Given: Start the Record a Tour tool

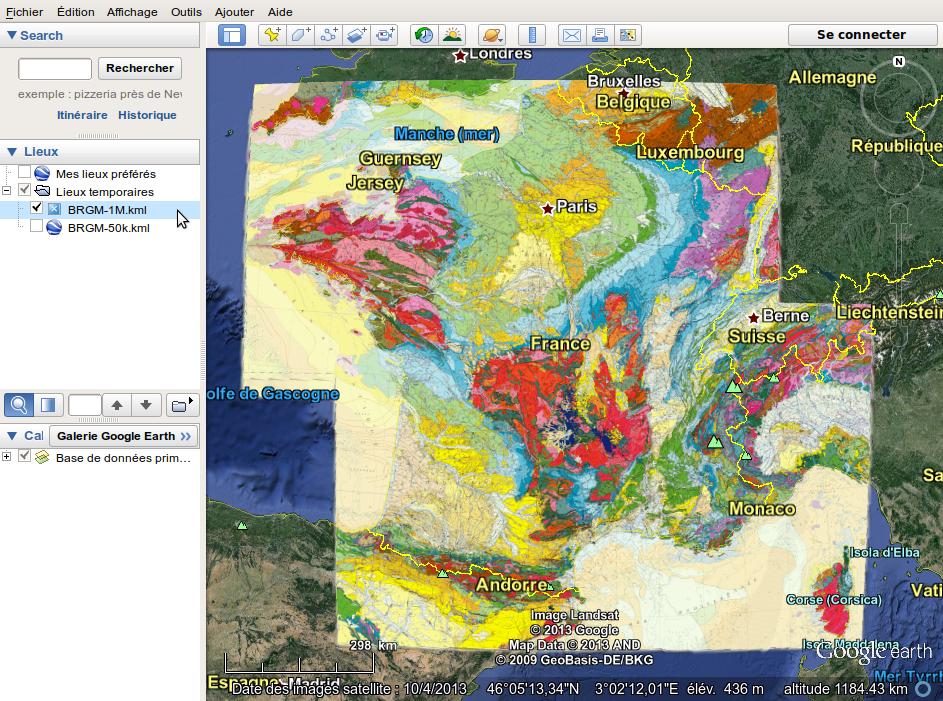Looking at the screenshot, I should (x=385, y=35).
